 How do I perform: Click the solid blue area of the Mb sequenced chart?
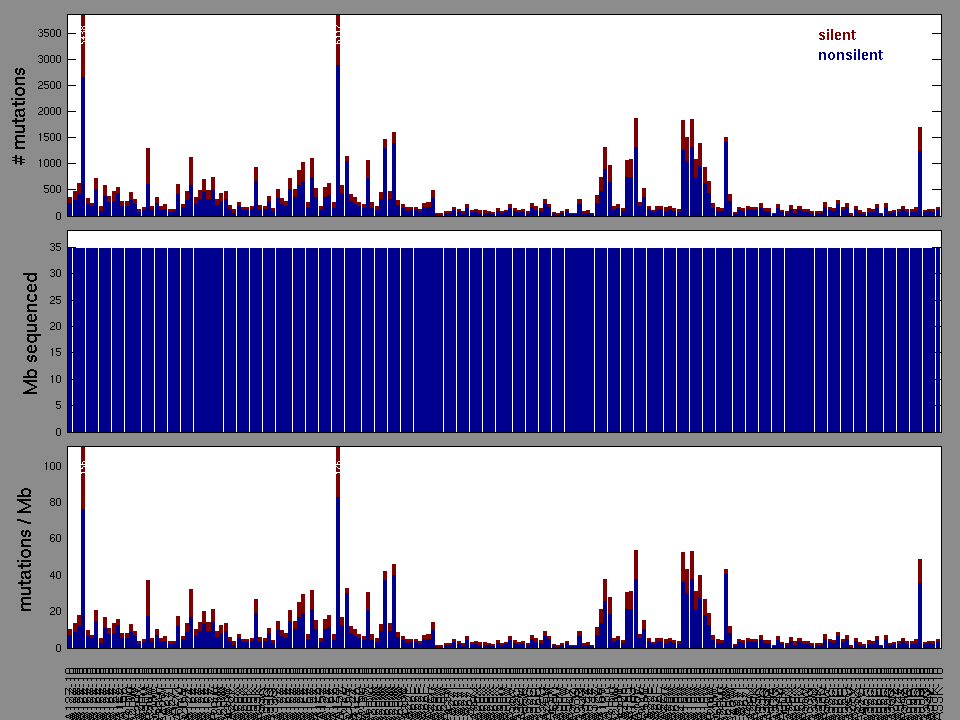500,340
